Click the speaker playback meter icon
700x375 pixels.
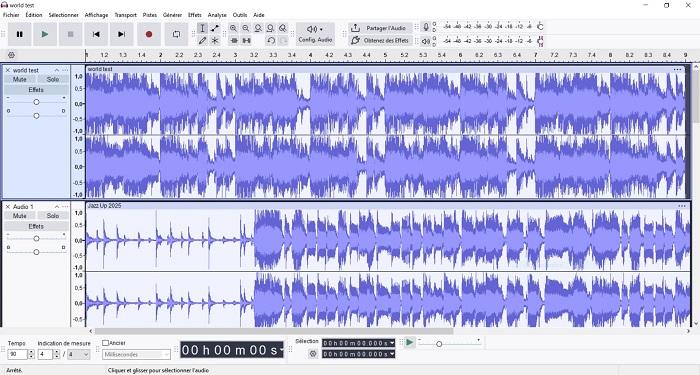click(426, 41)
